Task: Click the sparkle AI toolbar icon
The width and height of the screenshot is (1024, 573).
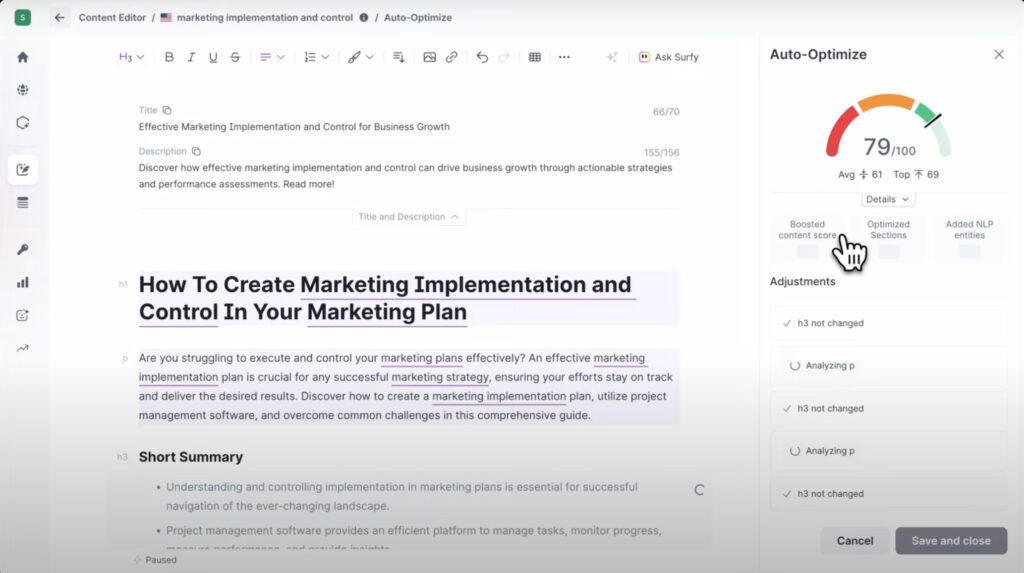Action: click(x=612, y=57)
